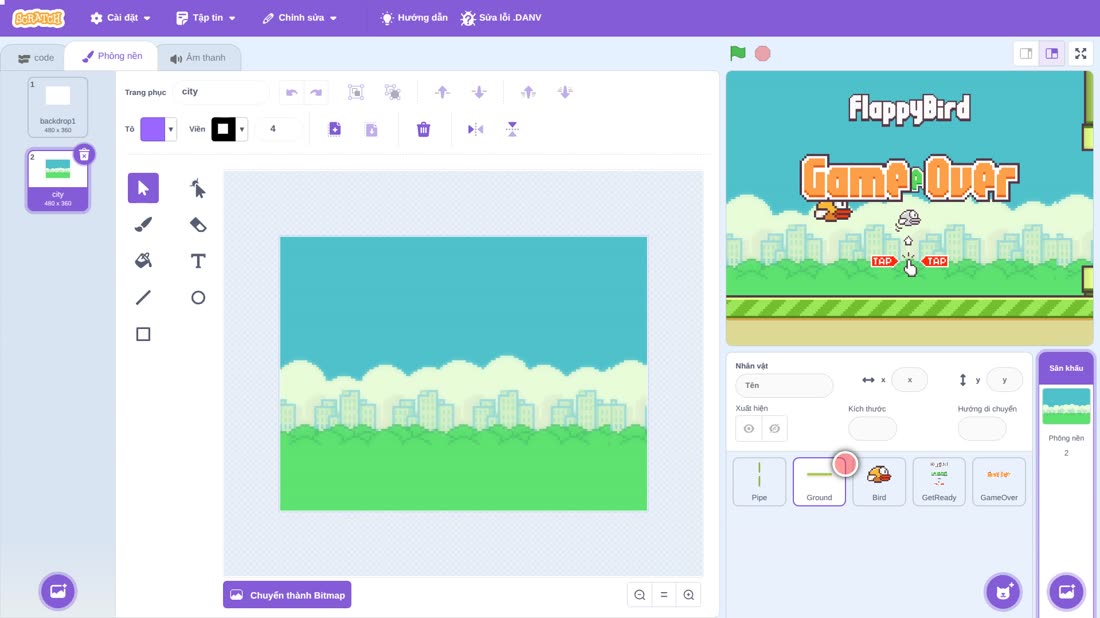Toggle sprite visibility to hidden
1100x618 pixels.
pyautogui.click(x=774, y=429)
